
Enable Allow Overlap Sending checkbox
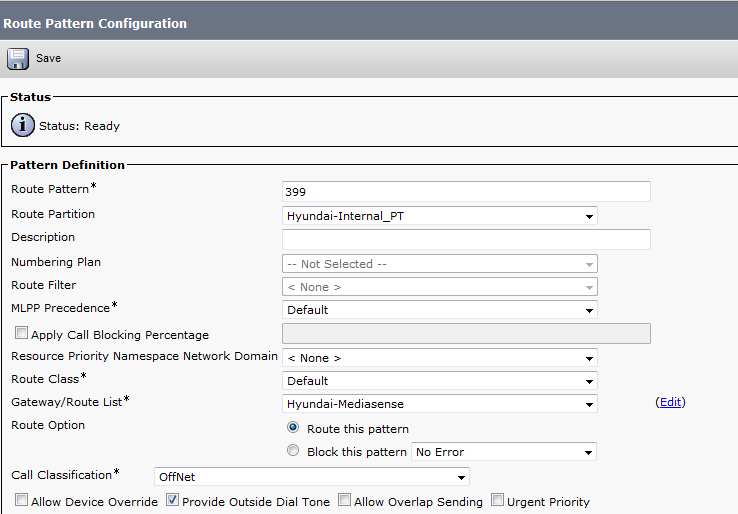pos(344,501)
